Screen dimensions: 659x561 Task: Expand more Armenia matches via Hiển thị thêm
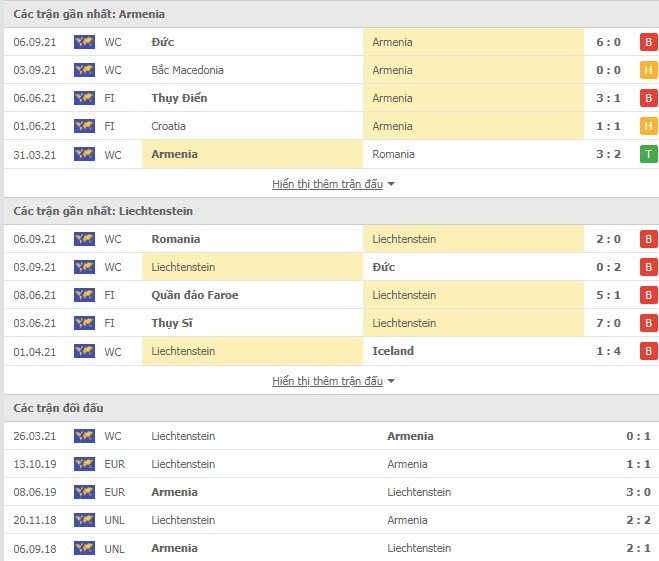[327, 184]
